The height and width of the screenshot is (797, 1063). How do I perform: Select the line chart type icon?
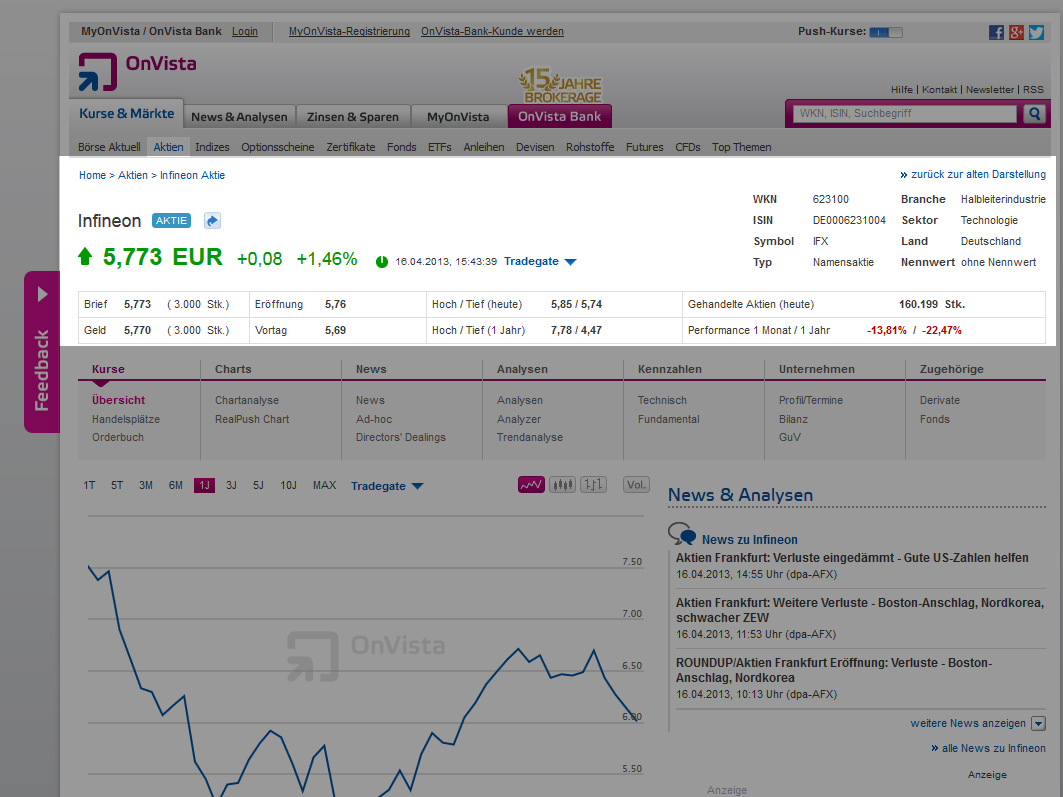[532, 485]
